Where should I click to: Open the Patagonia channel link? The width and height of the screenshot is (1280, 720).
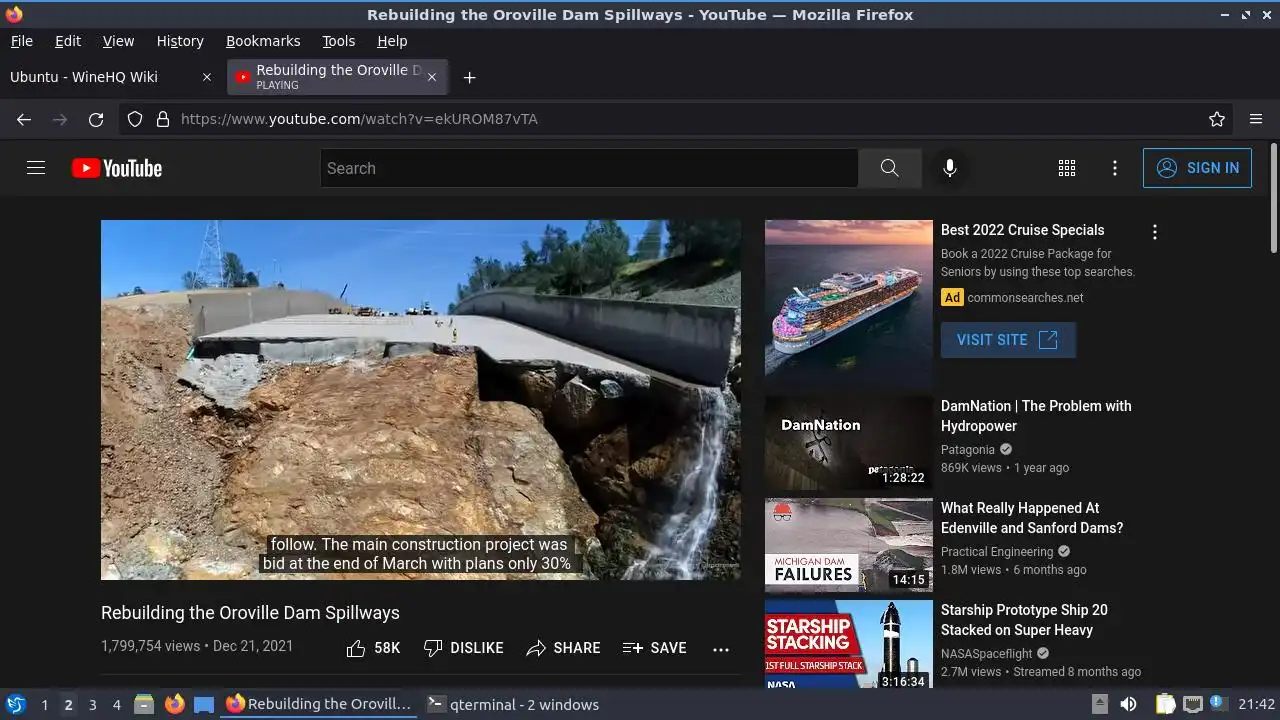click(968, 450)
